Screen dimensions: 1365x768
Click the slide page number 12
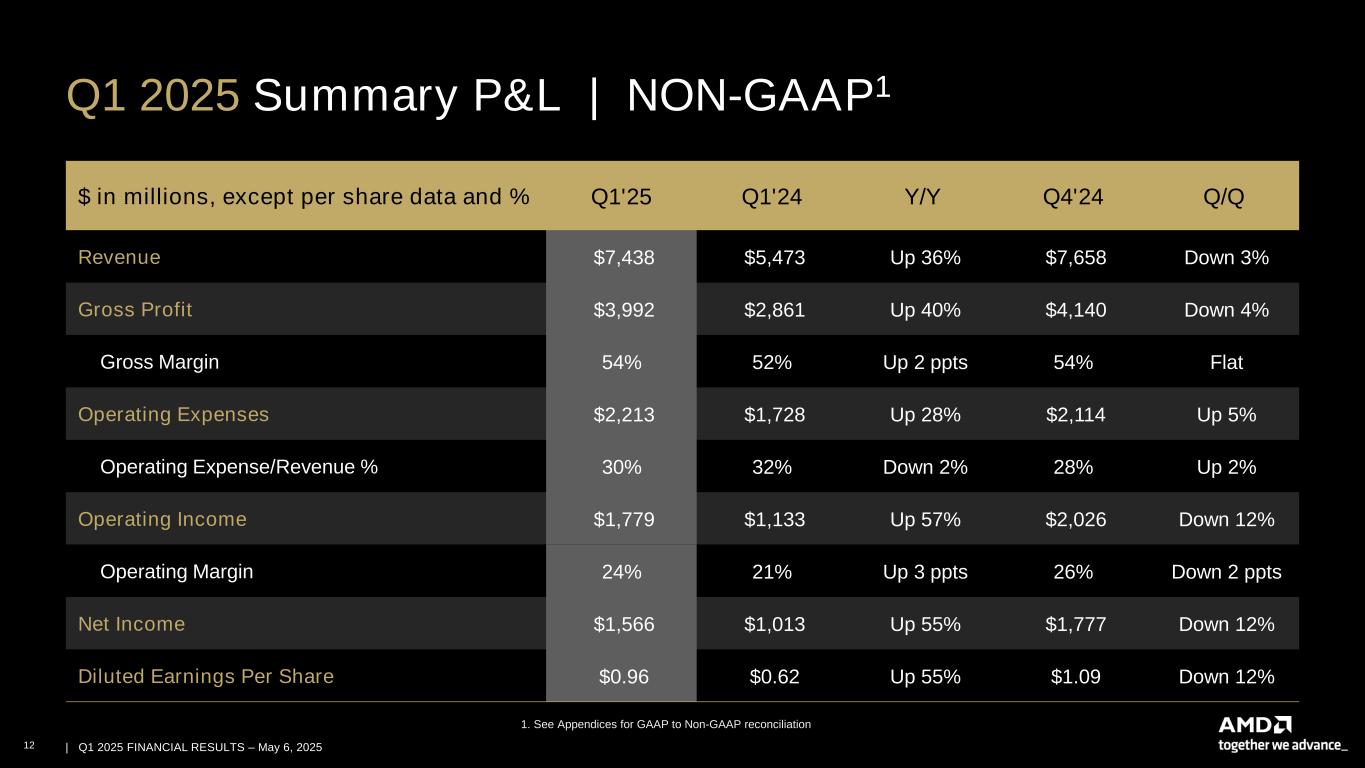[x=30, y=747]
